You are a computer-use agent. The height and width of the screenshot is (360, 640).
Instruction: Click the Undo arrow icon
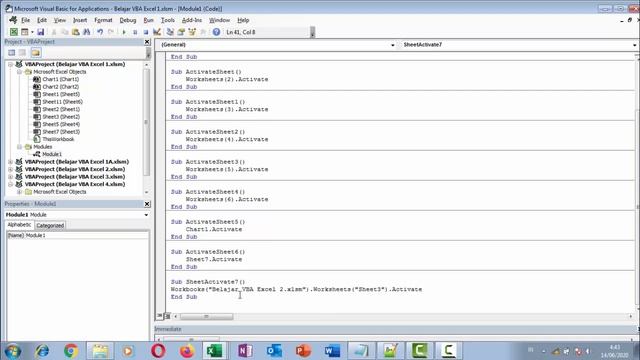[100, 32]
